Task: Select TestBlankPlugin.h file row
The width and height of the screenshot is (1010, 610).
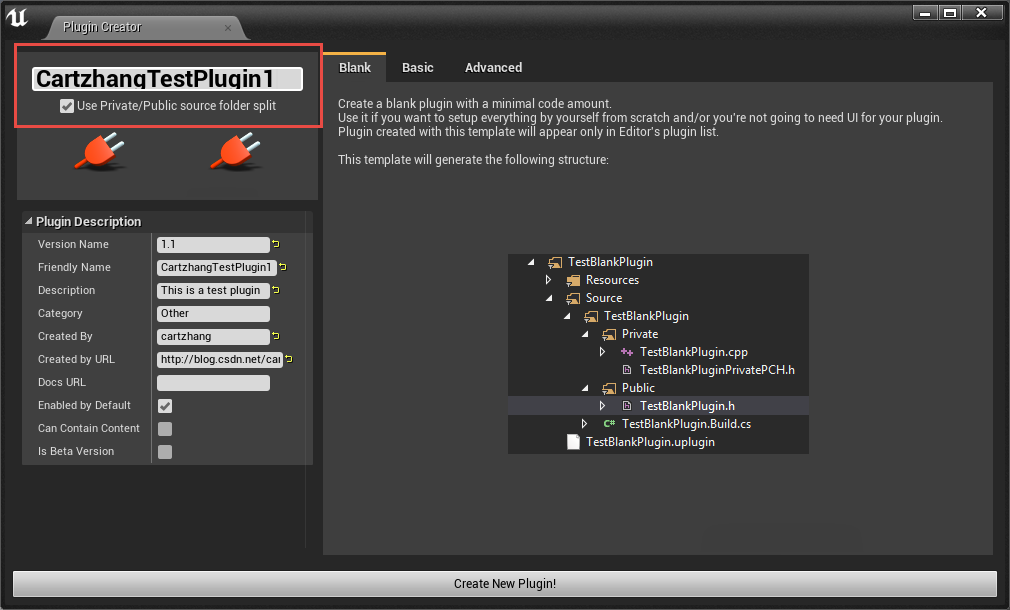Action: [658, 406]
